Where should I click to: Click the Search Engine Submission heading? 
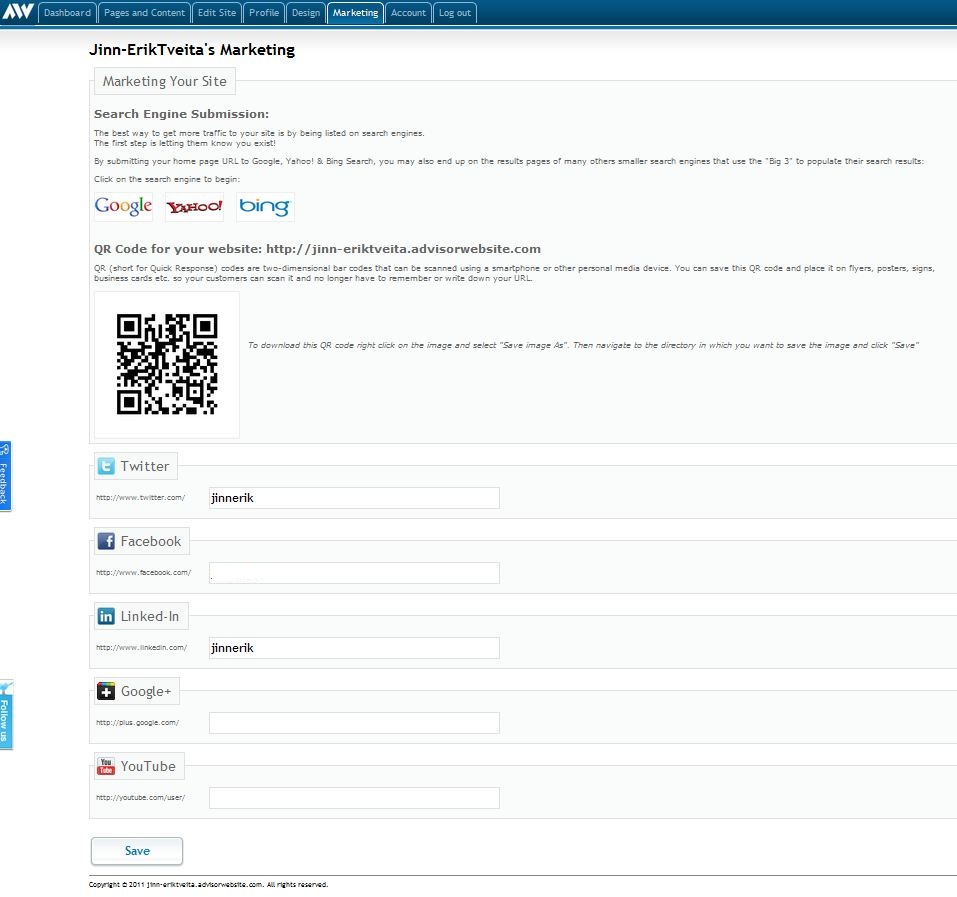[x=181, y=114]
